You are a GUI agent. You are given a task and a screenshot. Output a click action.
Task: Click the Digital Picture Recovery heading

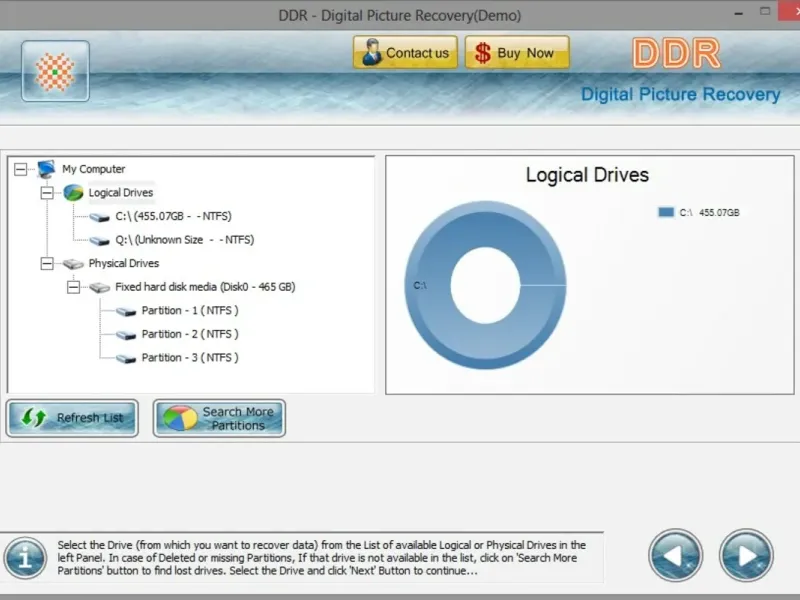point(681,94)
